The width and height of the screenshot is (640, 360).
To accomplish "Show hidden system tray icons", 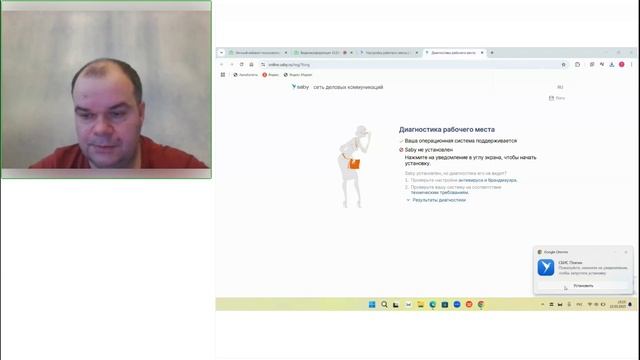I will (x=542, y=304).
